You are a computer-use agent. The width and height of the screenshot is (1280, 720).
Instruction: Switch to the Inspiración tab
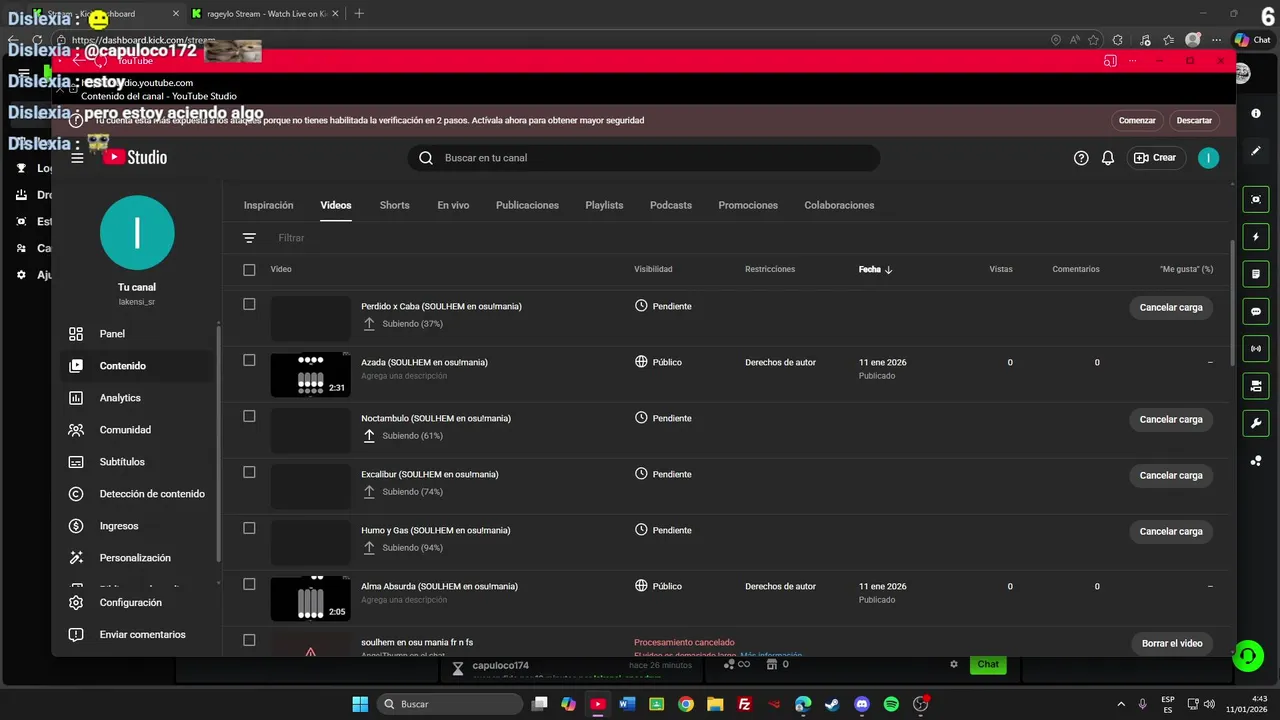click(269, 205)
